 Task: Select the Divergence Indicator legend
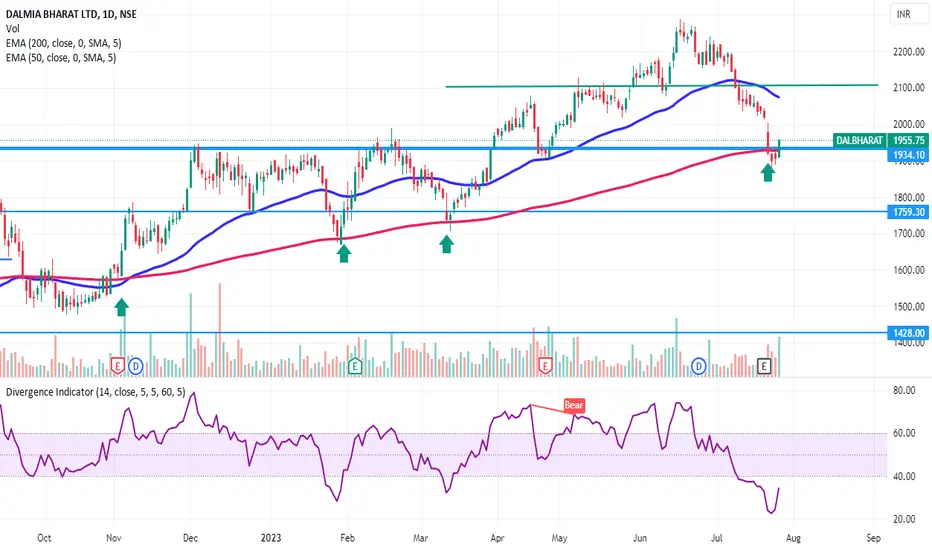tap(96, 392)
